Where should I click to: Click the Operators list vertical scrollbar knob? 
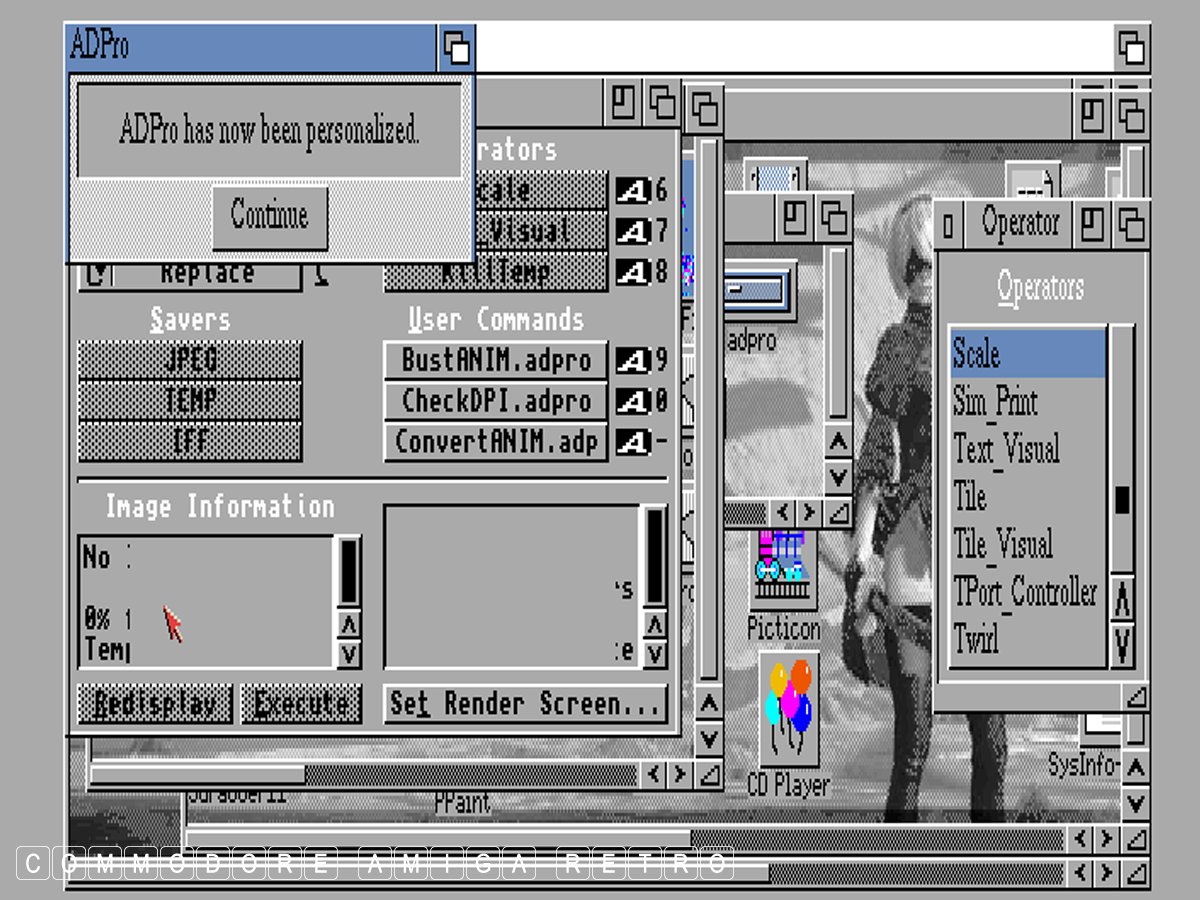tap(1122, 500)
